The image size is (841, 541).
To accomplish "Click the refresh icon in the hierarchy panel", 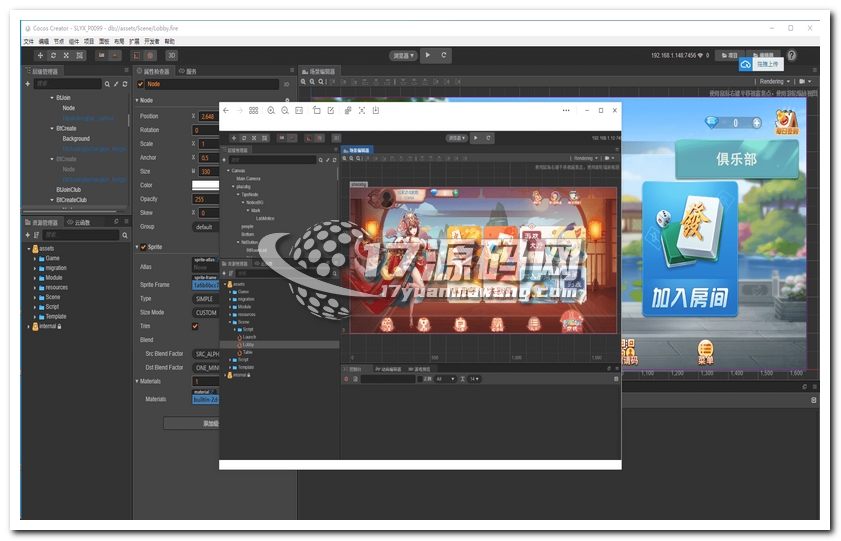I will pos(125,84).
